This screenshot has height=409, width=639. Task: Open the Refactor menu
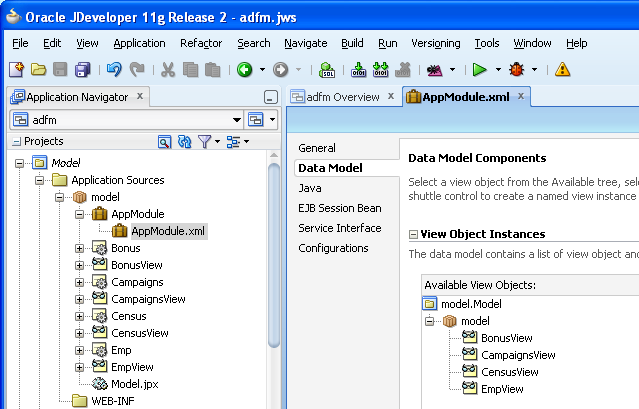click(201, 43)
